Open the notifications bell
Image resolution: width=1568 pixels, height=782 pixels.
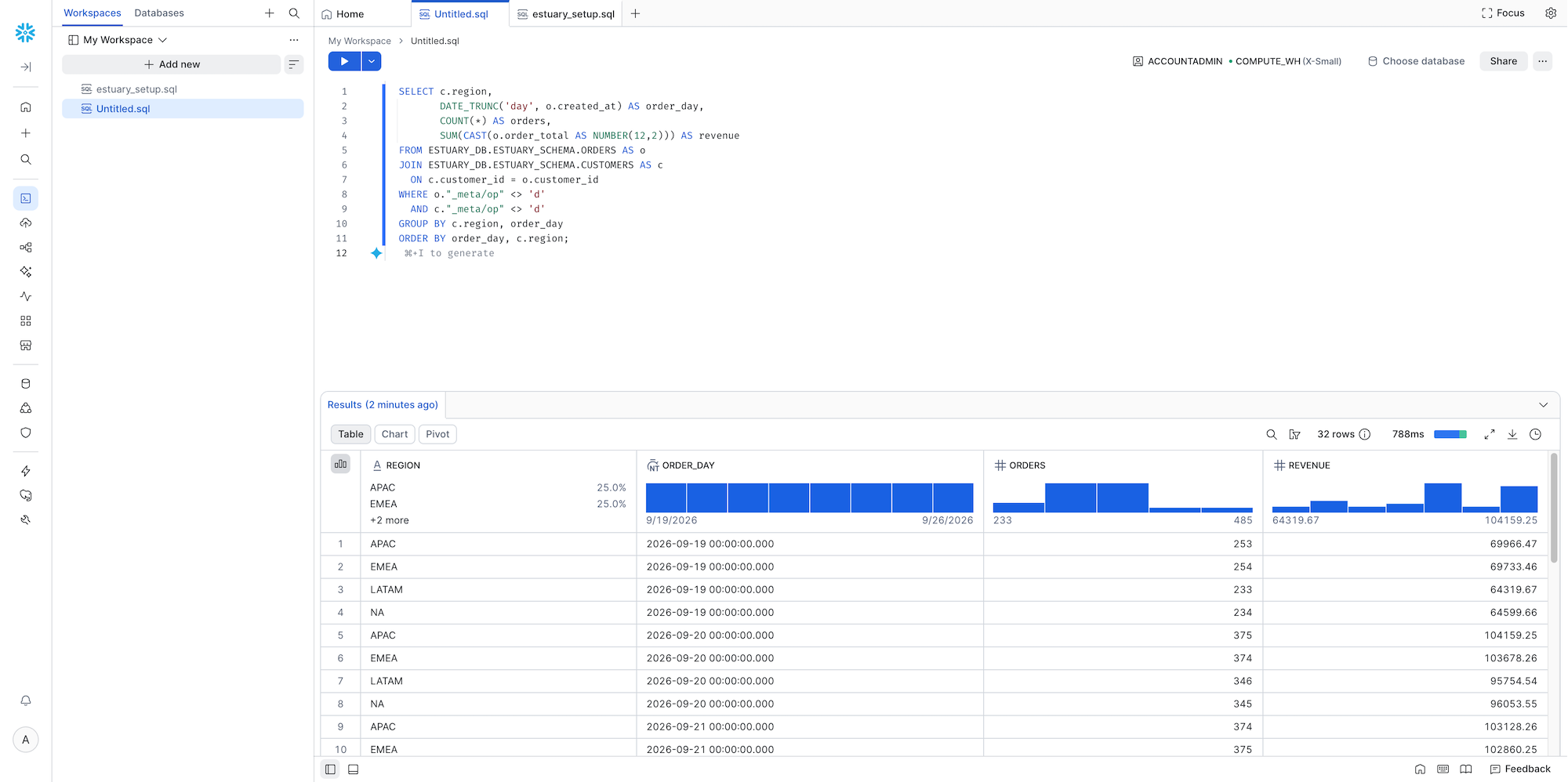coord(26,701)
